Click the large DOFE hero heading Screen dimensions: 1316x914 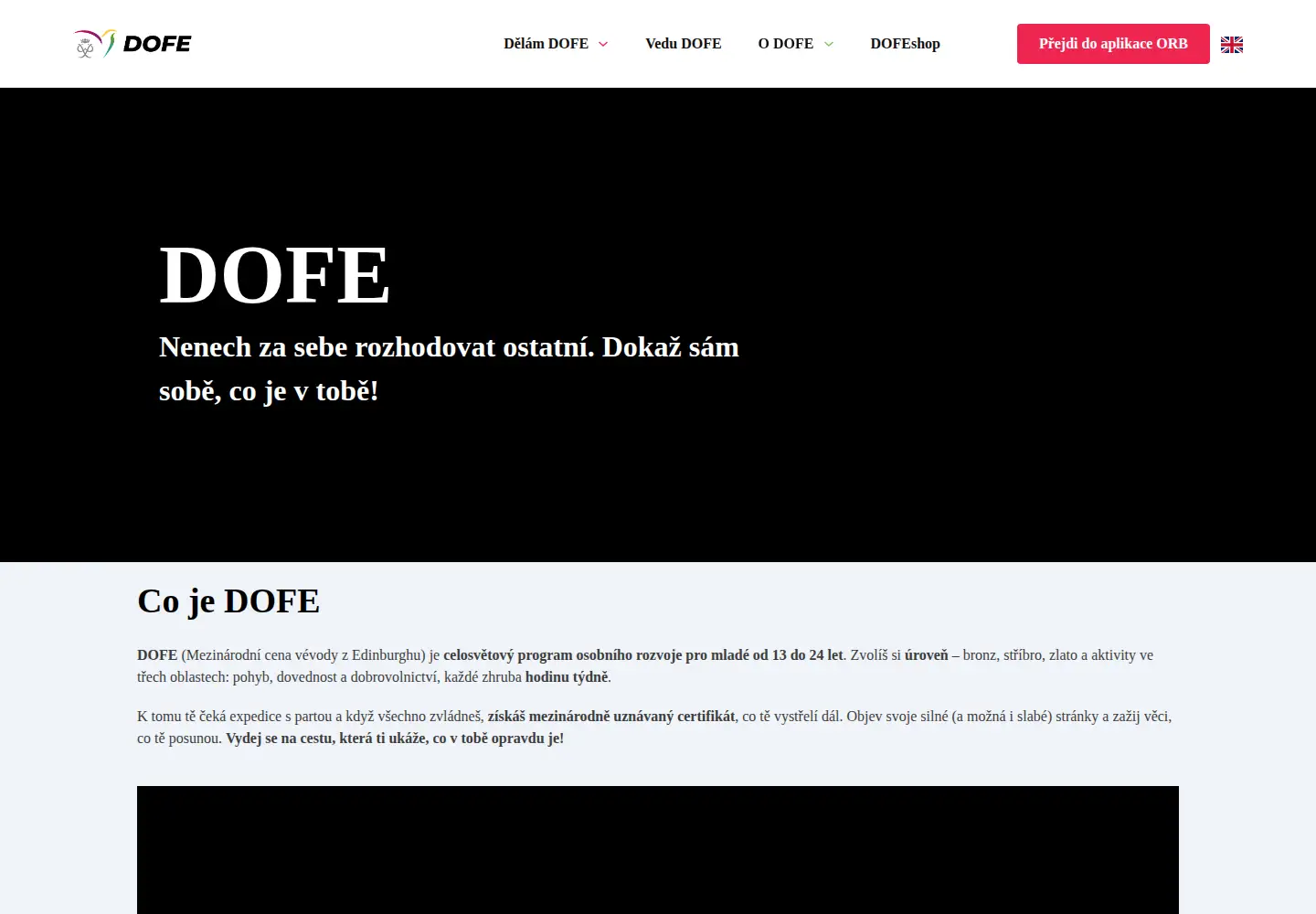(x=275, y=275)
